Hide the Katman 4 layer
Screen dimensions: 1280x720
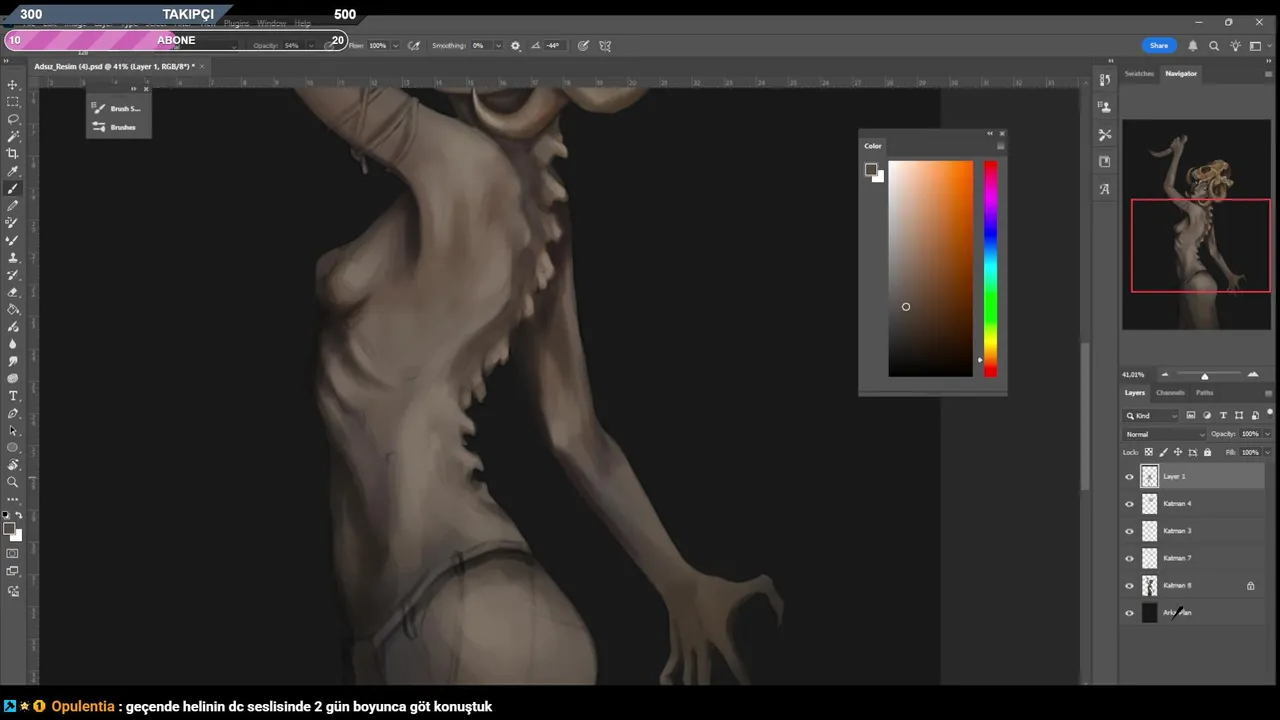click(x=1130, y=504)
